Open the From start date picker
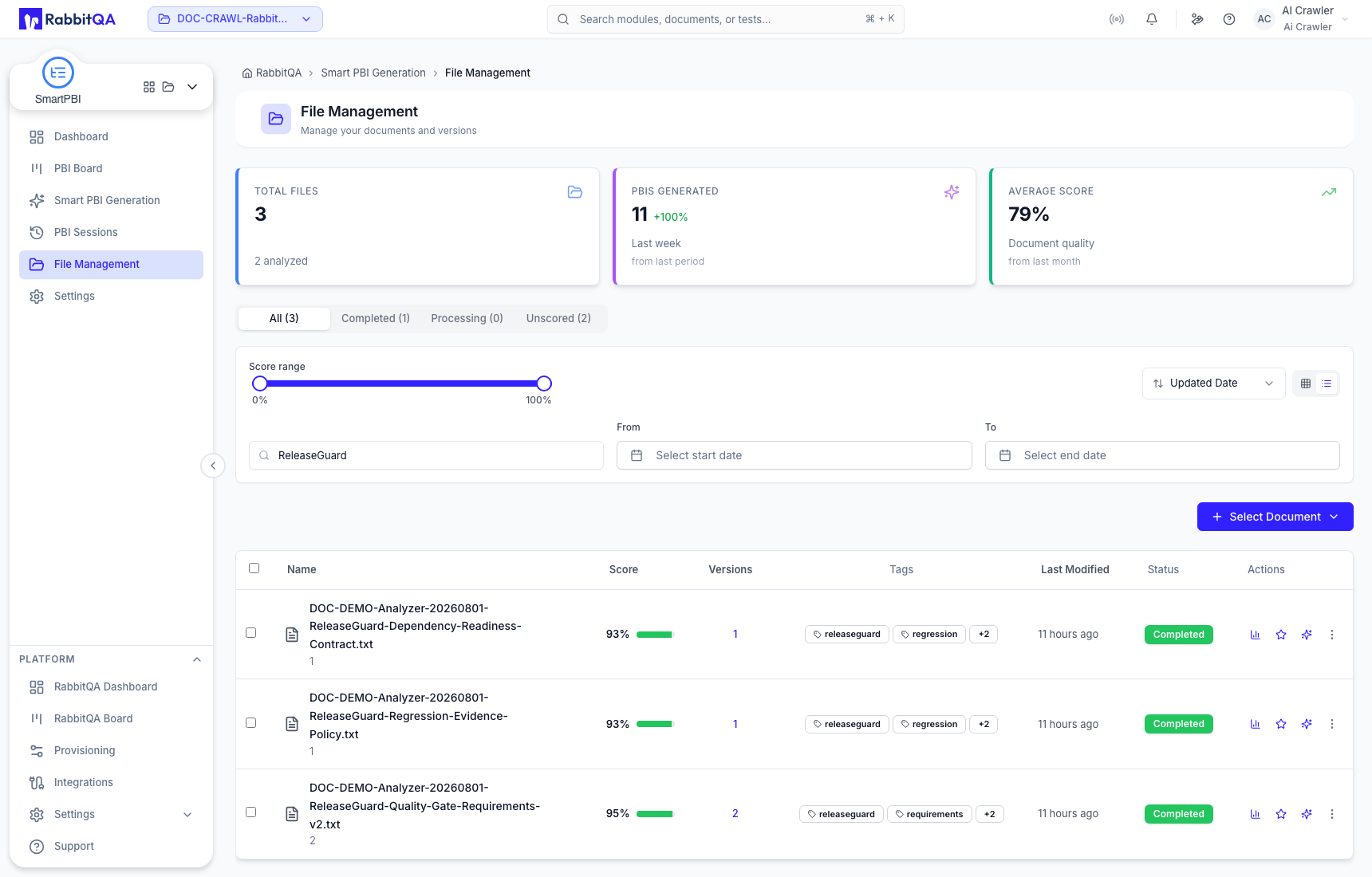The height and width of the screenshot is (877, 1372). pyautogui.click(x=794, y=455)
